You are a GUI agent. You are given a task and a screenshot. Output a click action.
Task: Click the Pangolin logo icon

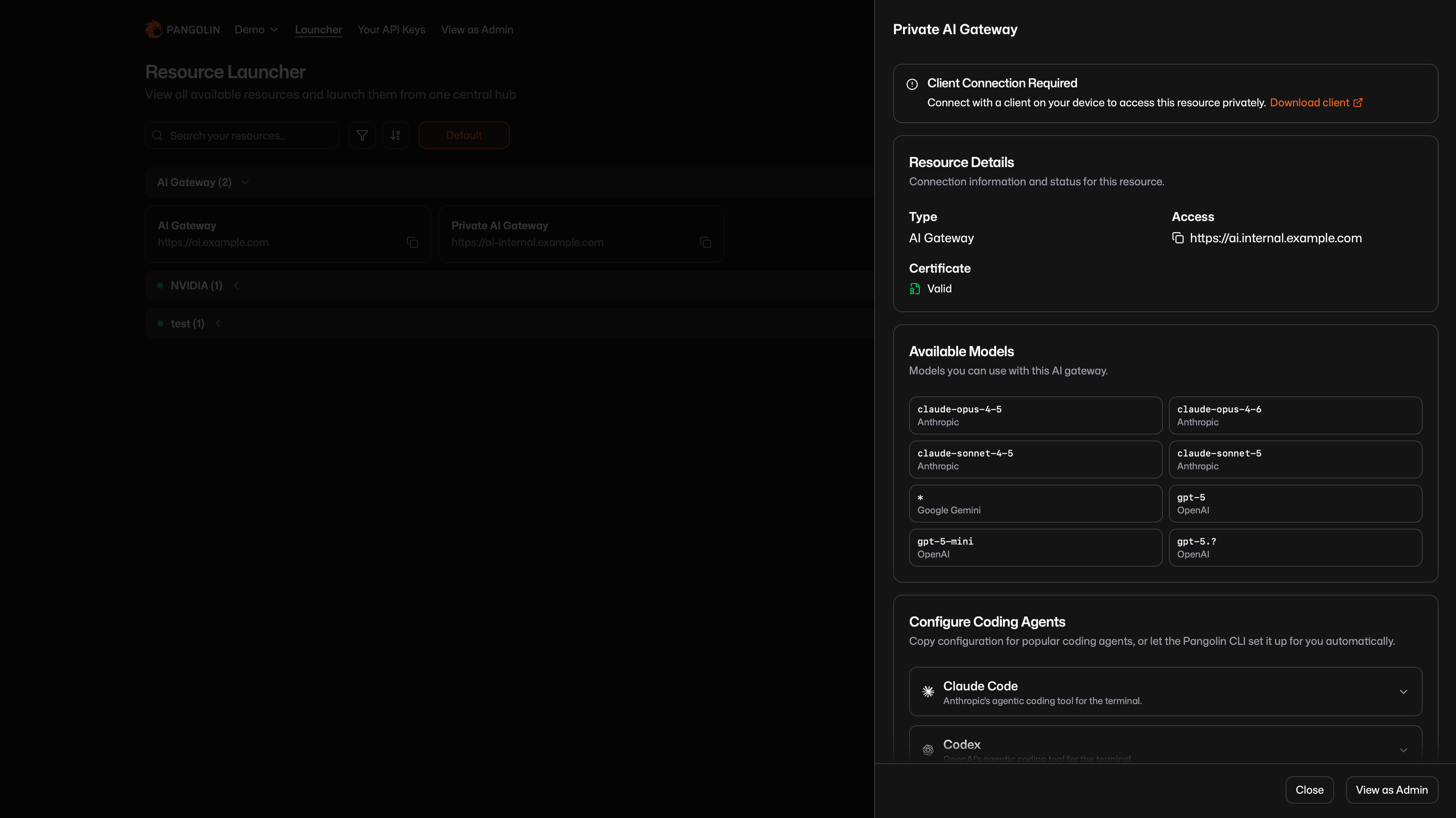pos(153,29)
